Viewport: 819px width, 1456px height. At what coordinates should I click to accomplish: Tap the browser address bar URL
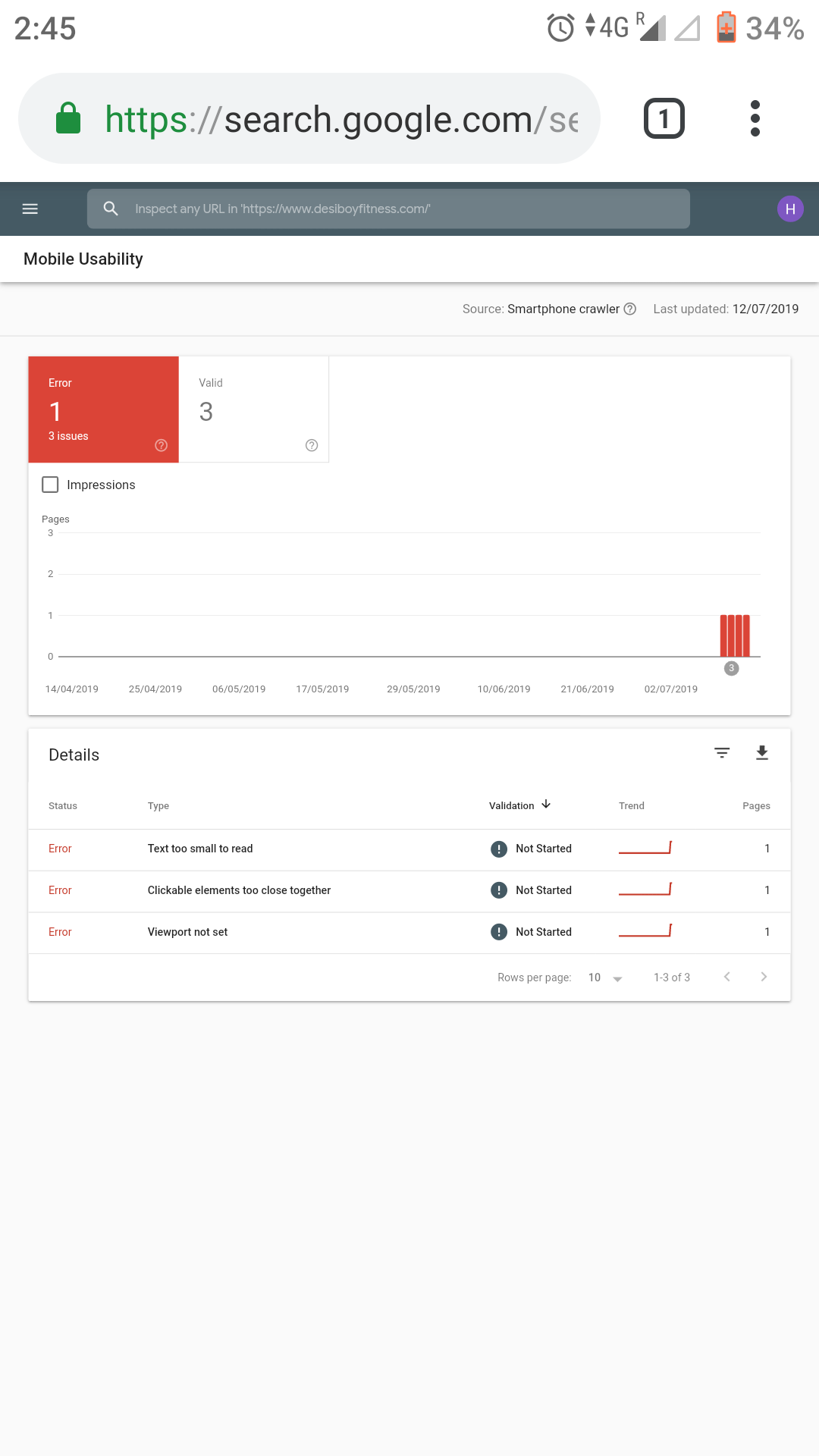point(341,120)
